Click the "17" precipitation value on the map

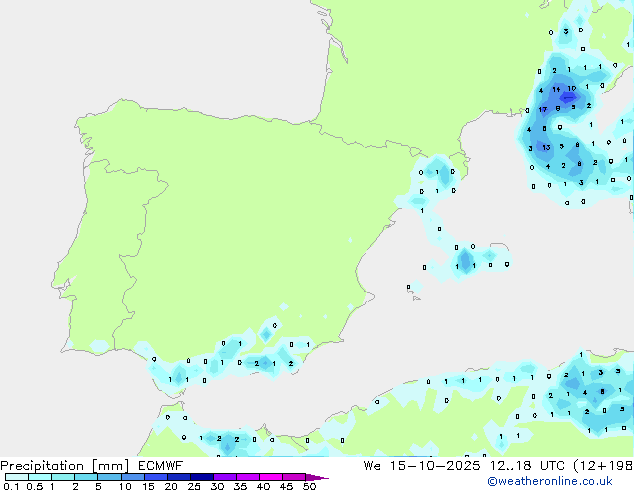tap(543, 110)
